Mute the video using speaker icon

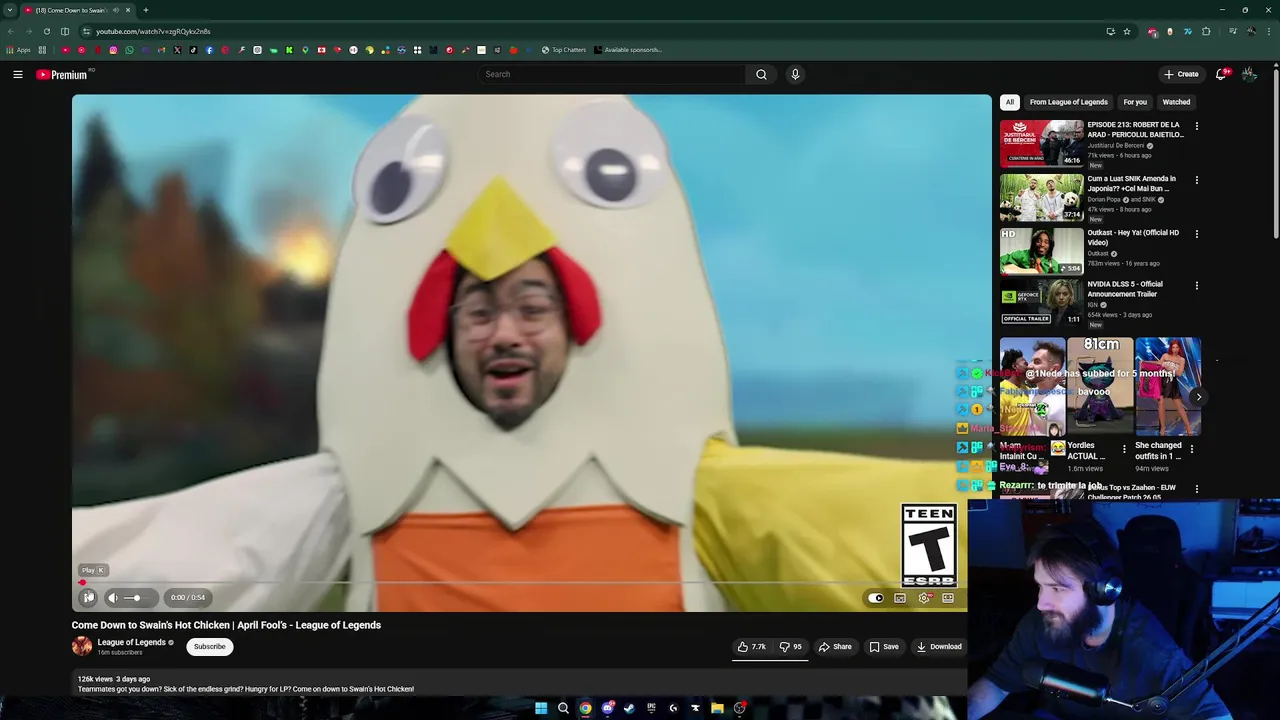tap(113, 597)
